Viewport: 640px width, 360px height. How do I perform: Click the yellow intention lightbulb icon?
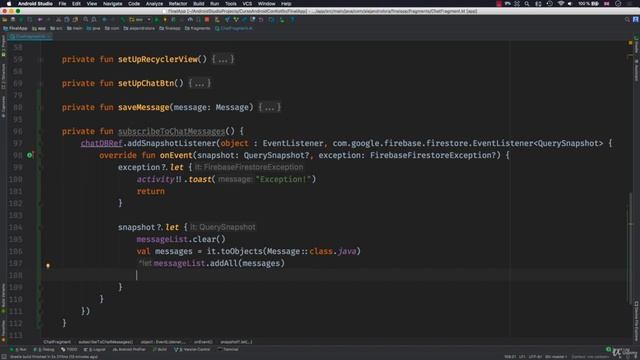point(48,266)
